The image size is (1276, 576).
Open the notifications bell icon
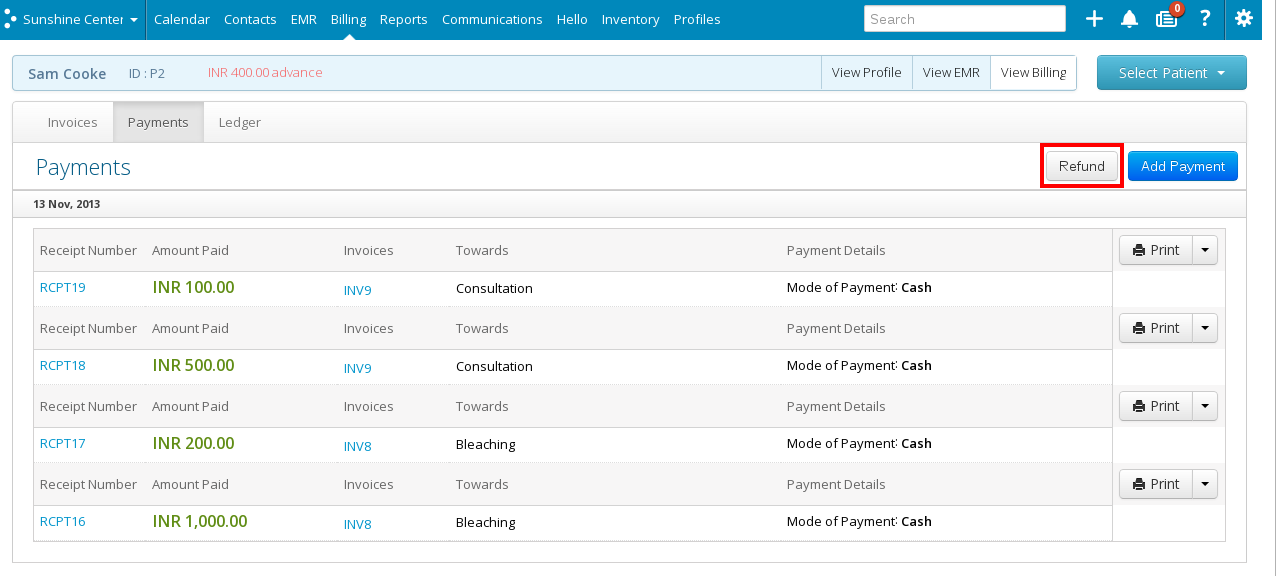1129,19
